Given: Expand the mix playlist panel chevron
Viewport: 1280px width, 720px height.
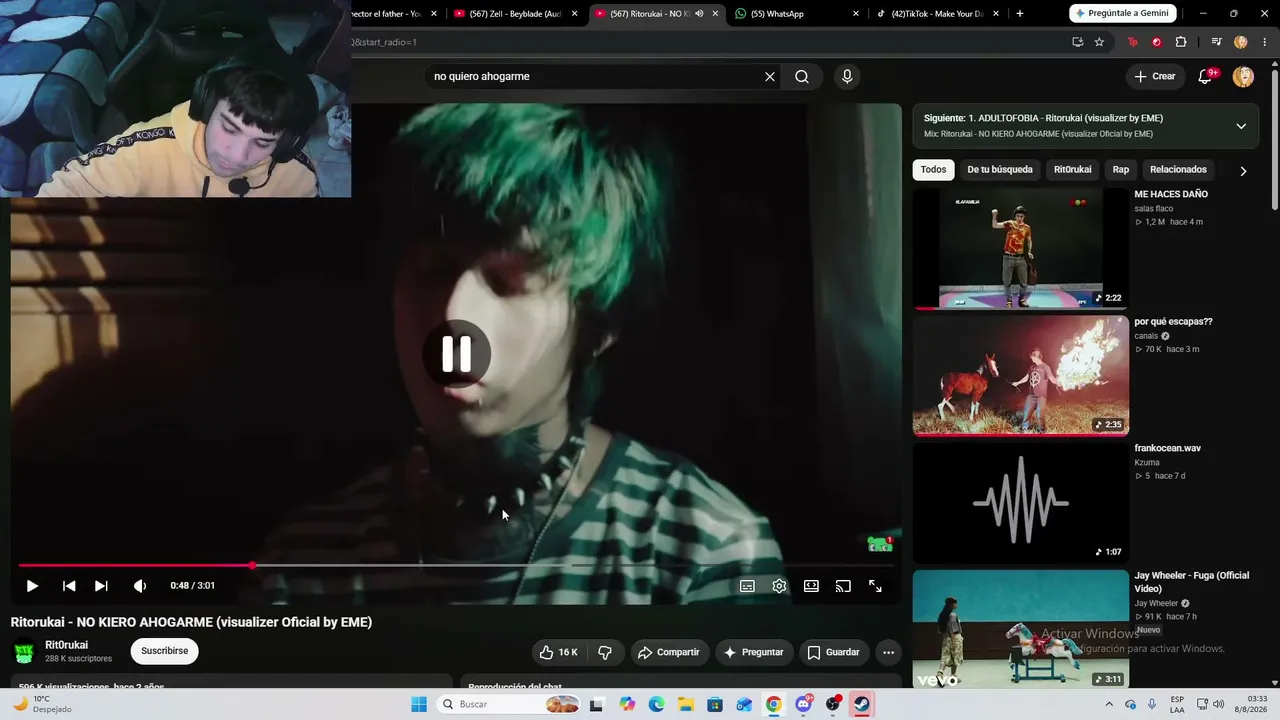Looking at the screenshot, I should [x=1241, y=126].
